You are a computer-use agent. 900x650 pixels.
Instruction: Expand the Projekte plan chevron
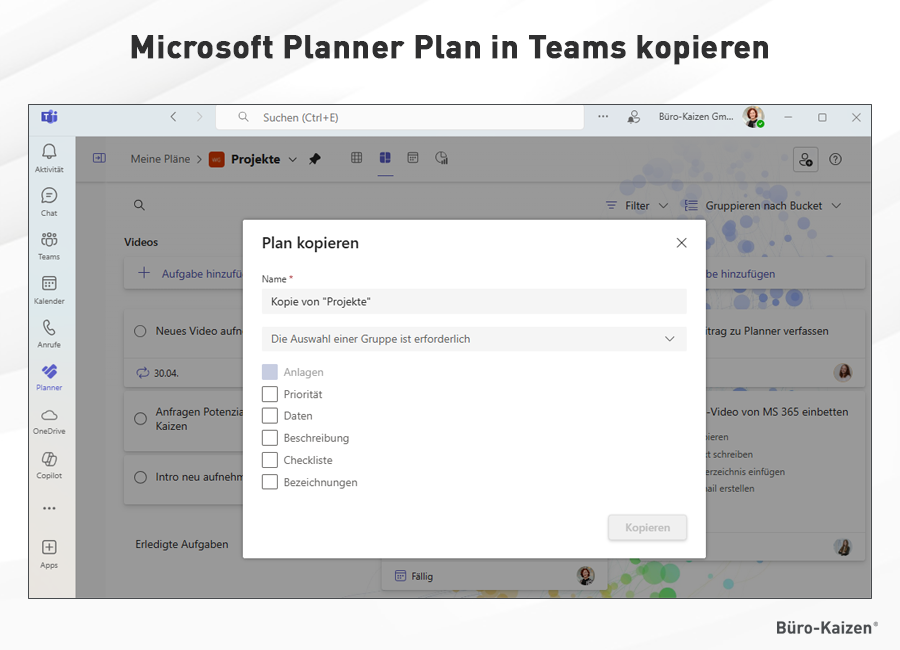tap(293, 160)
